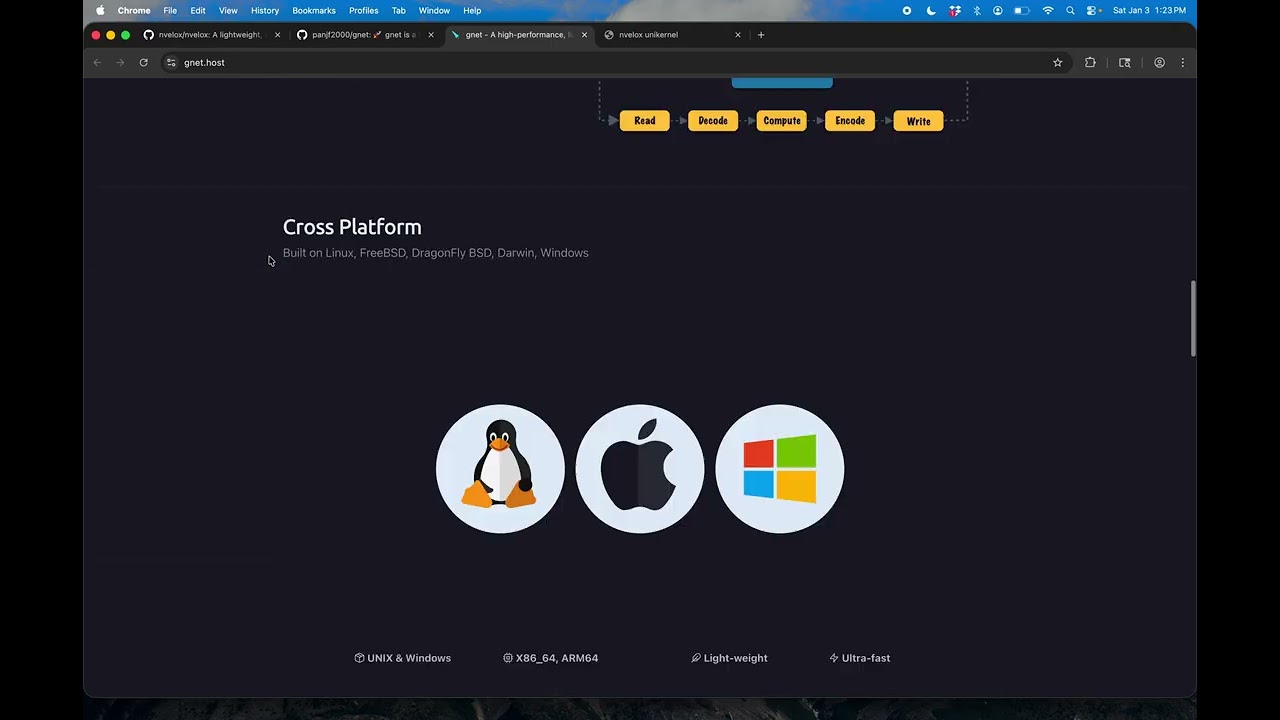Screen dimensions: 1280x720
Task: Click the Encode pipeline step
Action: [850, 121]
